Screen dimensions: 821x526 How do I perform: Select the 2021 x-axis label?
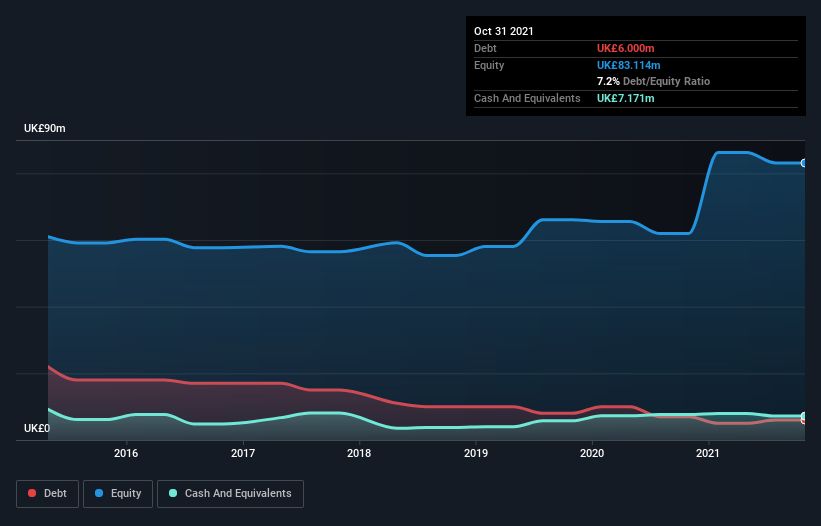[708, 453]
